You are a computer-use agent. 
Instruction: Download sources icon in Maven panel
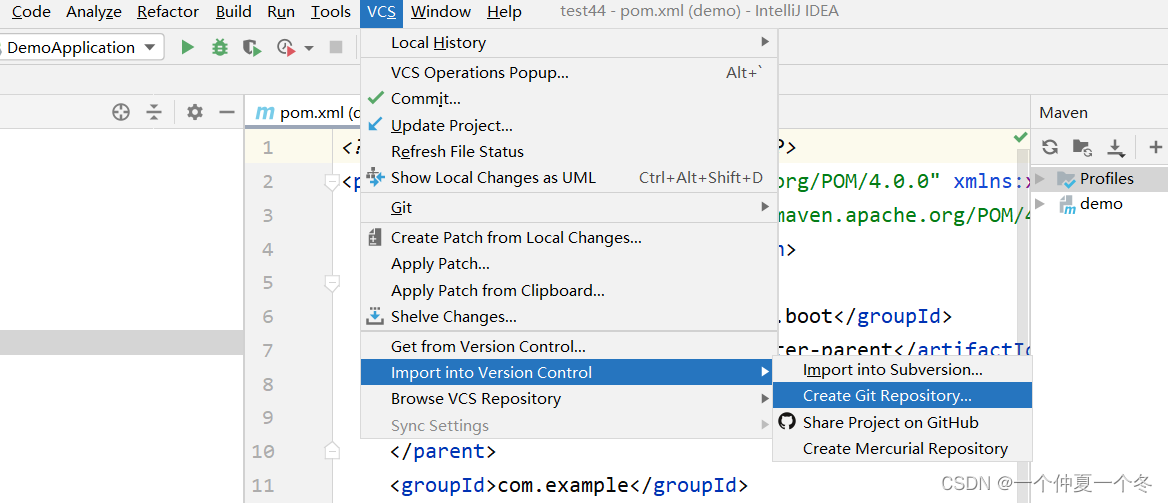(1115, 147)
